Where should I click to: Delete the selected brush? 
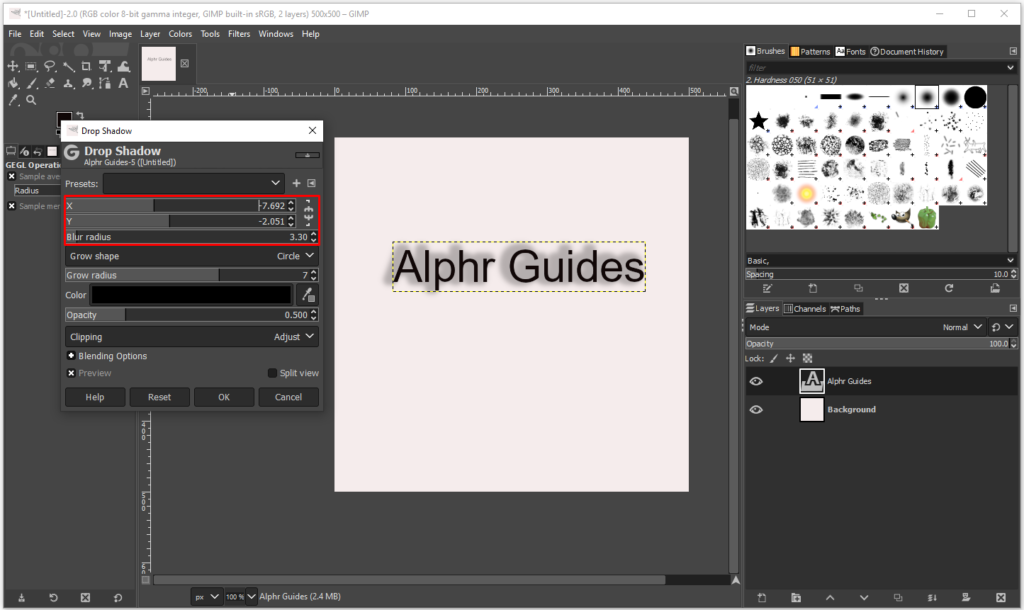click(x=903, y=288)
